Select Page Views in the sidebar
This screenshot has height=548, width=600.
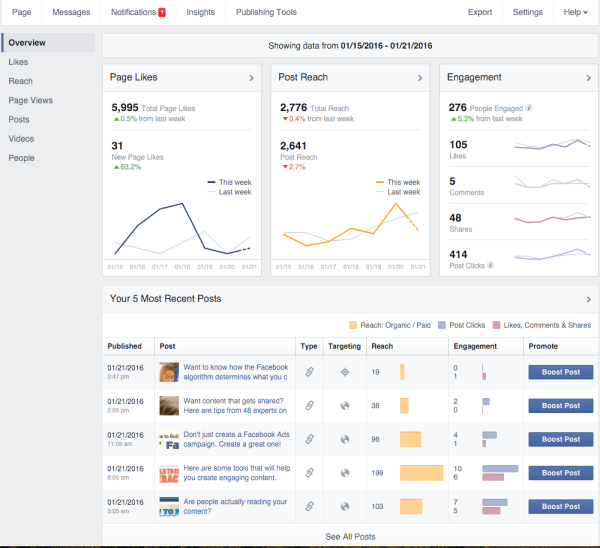[31, 100]
